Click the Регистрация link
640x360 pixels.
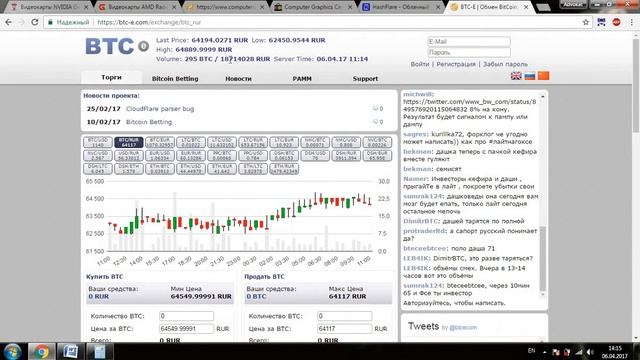[456, 64]
